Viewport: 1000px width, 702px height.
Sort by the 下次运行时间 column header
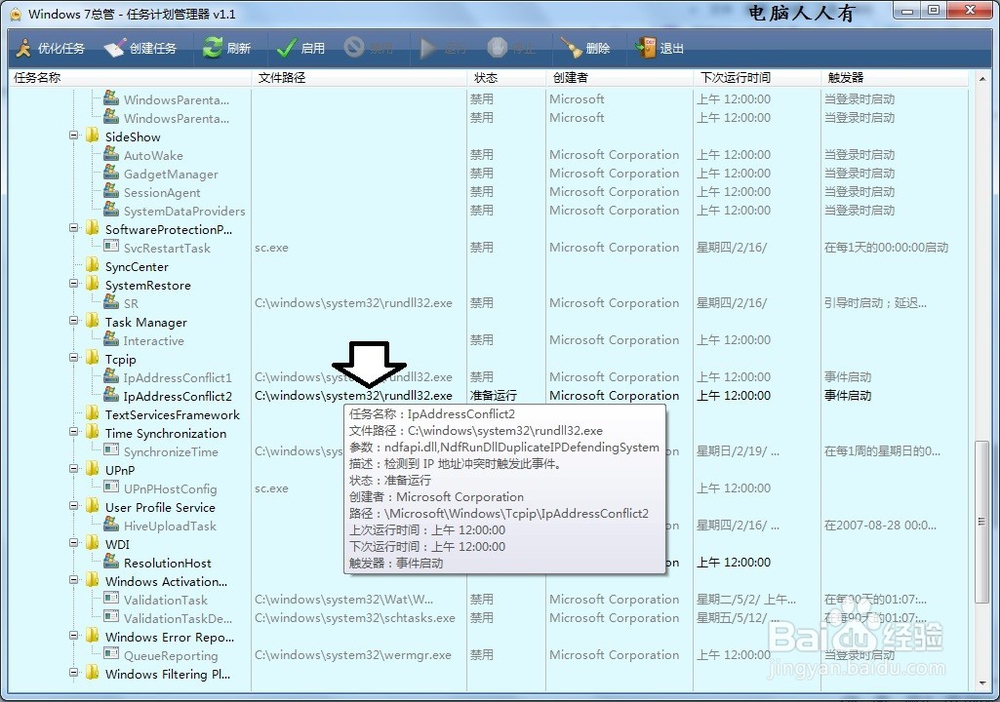tap(757, 78)
